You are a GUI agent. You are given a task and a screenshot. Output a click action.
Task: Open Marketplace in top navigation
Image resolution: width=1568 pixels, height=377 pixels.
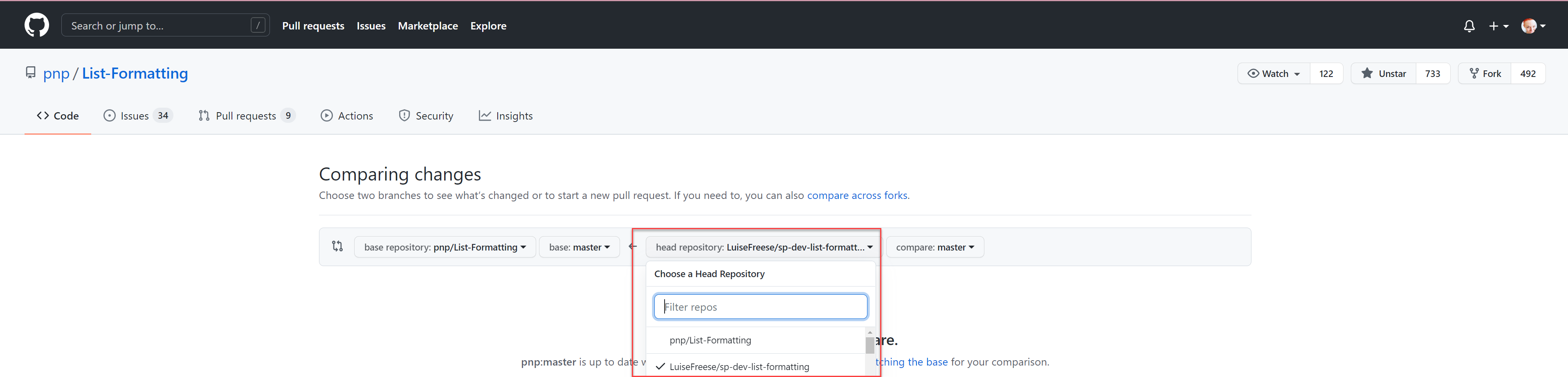(x=427, y=25)
